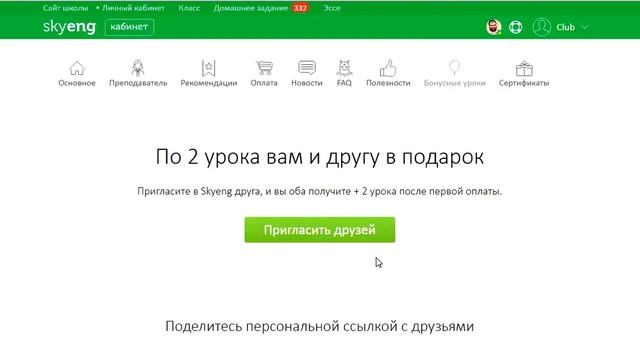Open the Преподаватель teacher icon

coord(138,68)
